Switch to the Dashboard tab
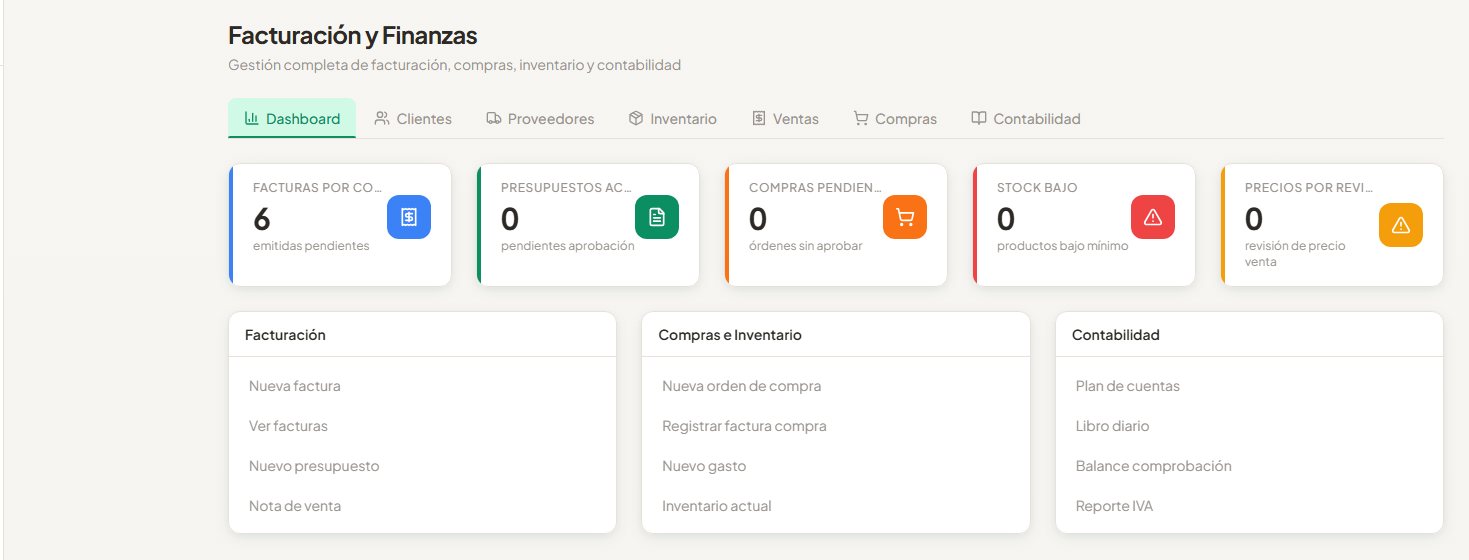The height and width of the screenshot is (560, 1469). (x=292, y=118)
